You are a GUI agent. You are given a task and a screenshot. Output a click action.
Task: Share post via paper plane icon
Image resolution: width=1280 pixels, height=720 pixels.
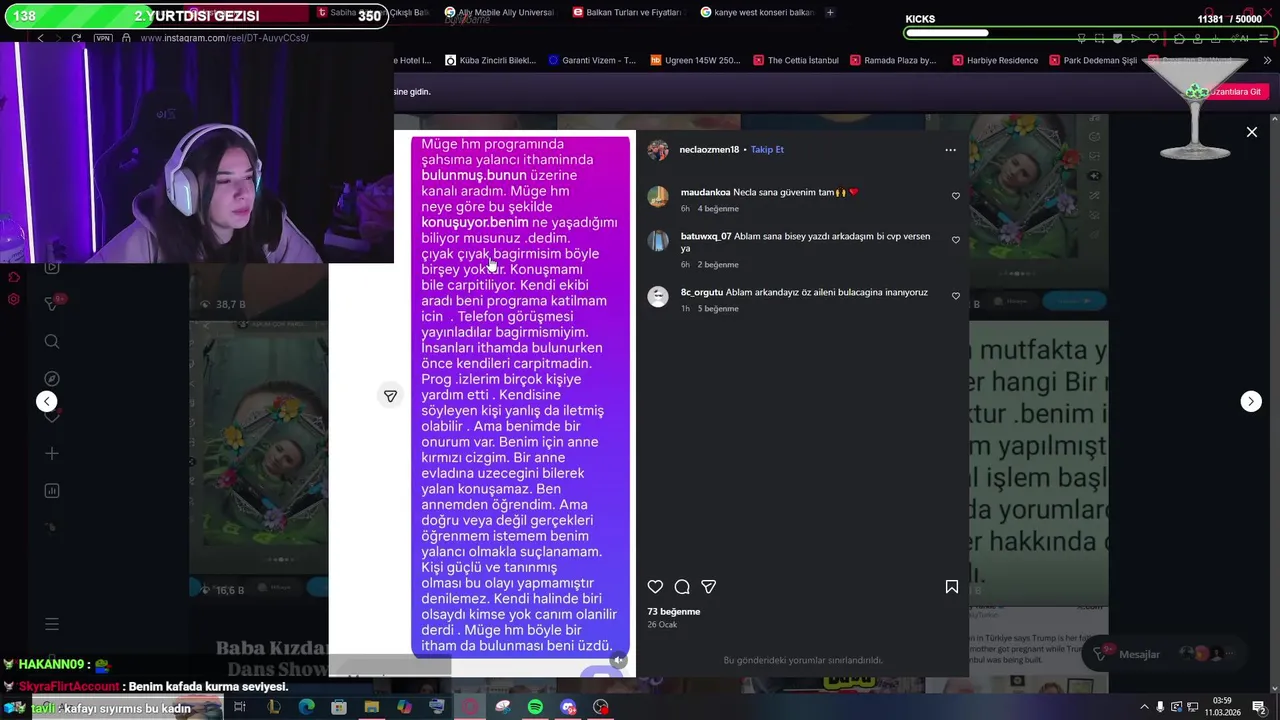coord(709,587)
